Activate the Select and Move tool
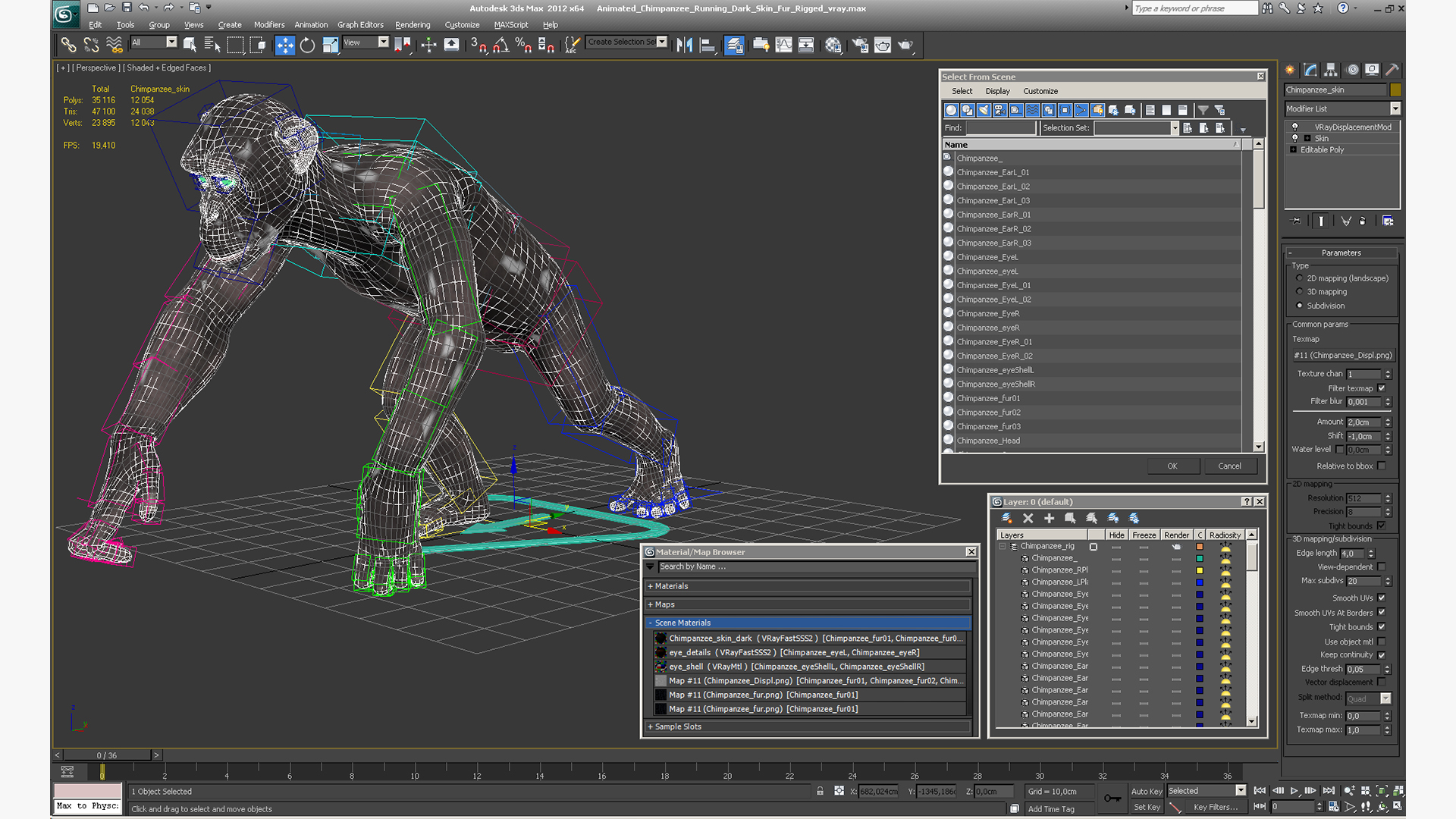 point(284,45)
